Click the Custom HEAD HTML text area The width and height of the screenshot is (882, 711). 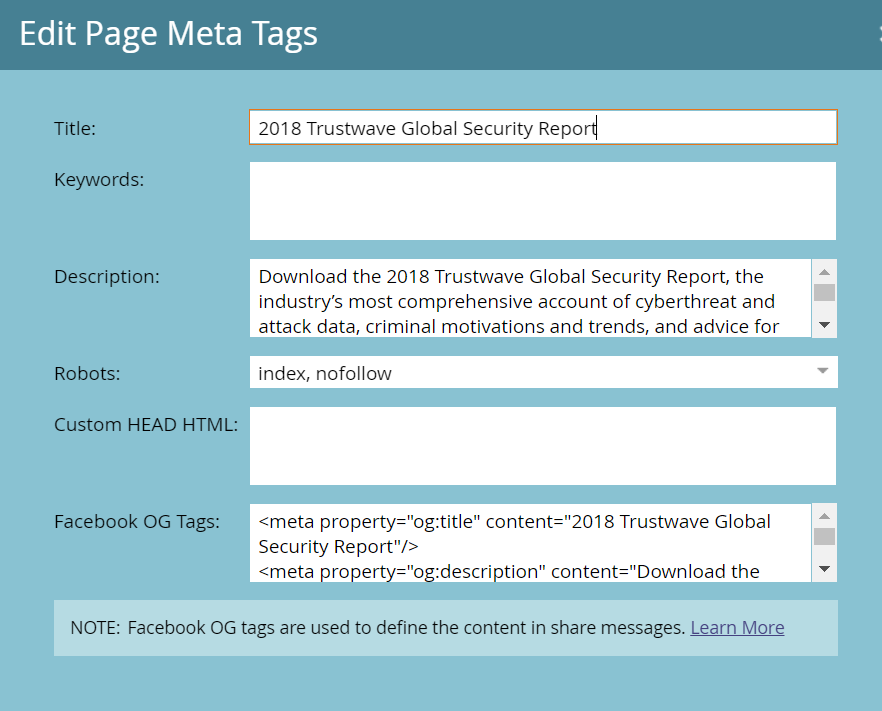(542, 446)
